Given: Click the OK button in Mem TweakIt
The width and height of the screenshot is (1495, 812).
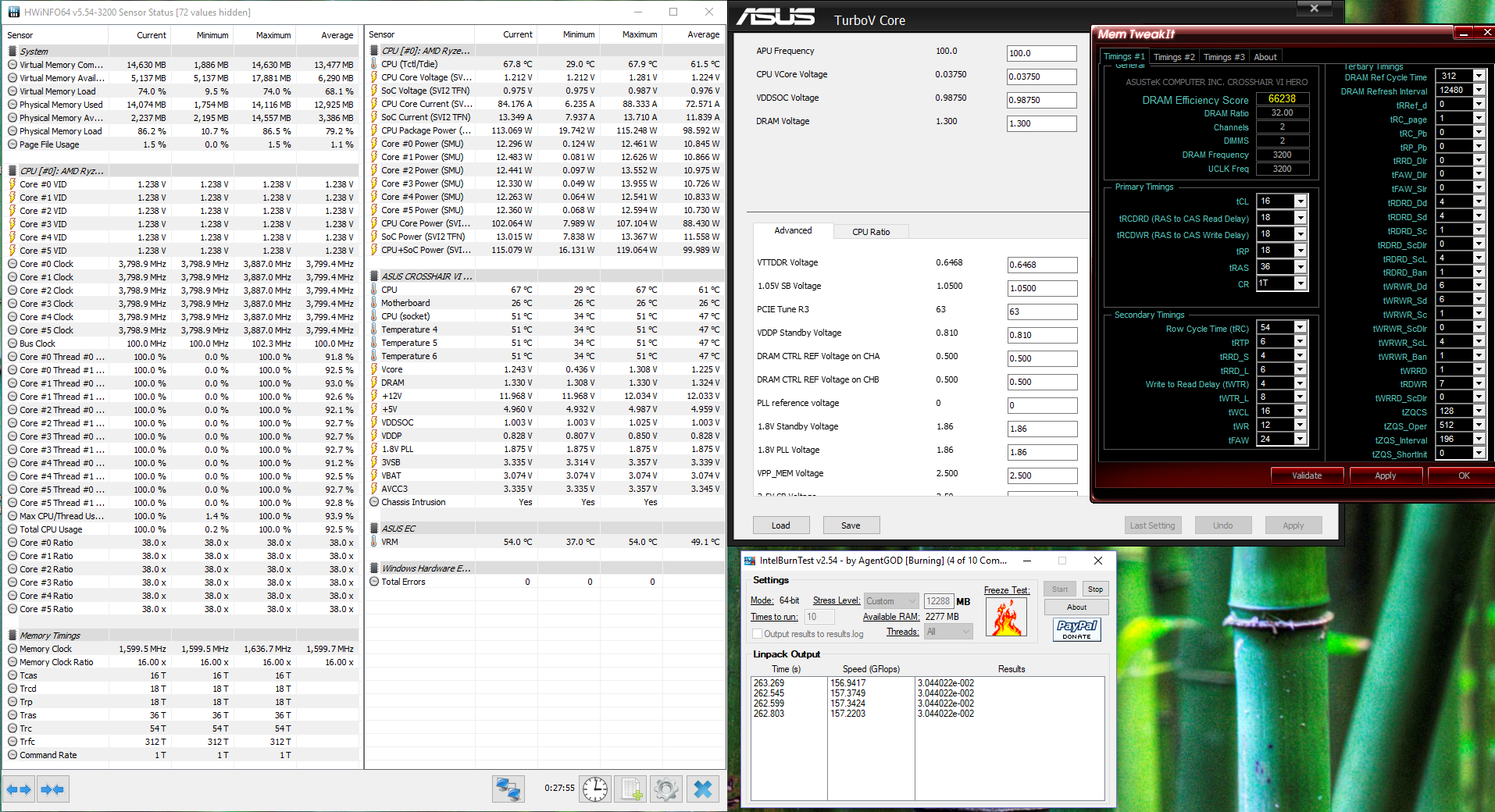Looking at the screenshot, I should click(x=1461, y=475).
